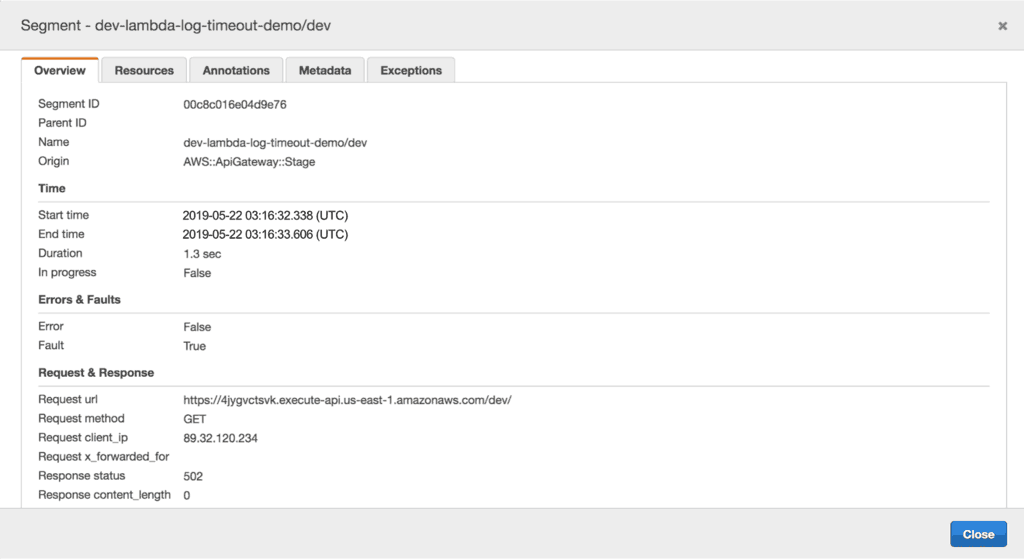
Task: Select the Annotations tab
Action: click(x=236, y=71)
